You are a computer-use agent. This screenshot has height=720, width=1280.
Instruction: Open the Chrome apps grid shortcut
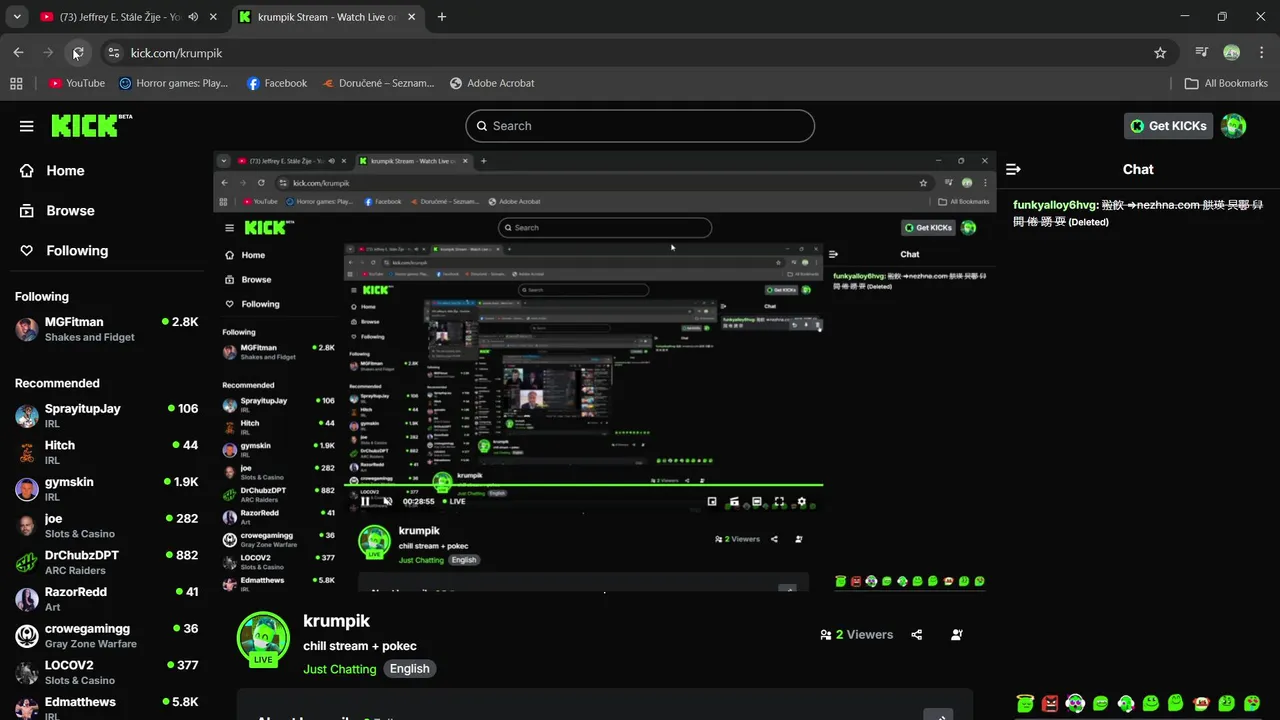pos(16,83)
